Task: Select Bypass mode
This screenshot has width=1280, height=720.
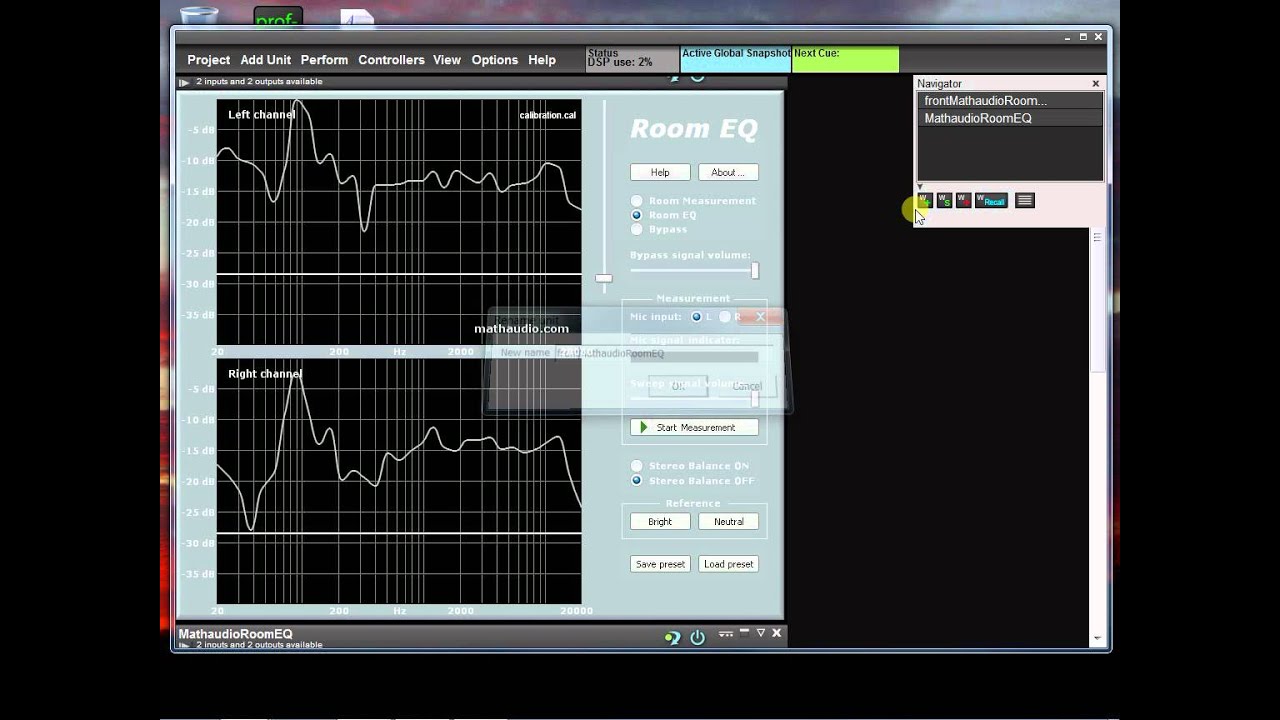Action: pyautogui.click(x=636, y=229)
